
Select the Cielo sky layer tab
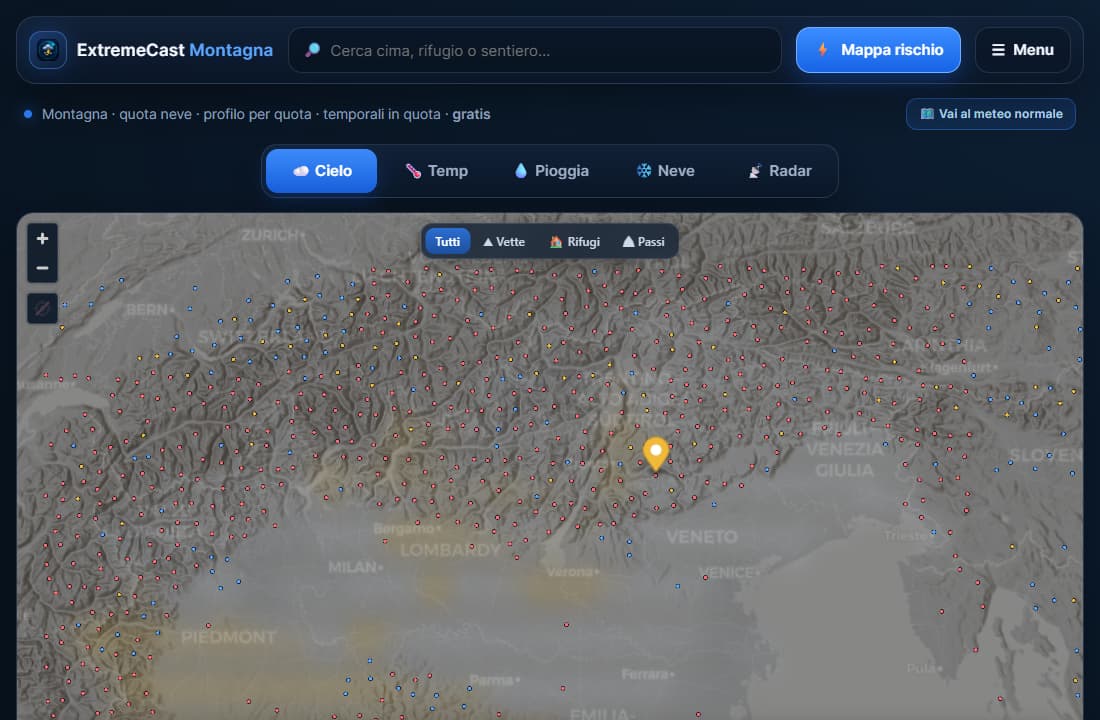321,171
